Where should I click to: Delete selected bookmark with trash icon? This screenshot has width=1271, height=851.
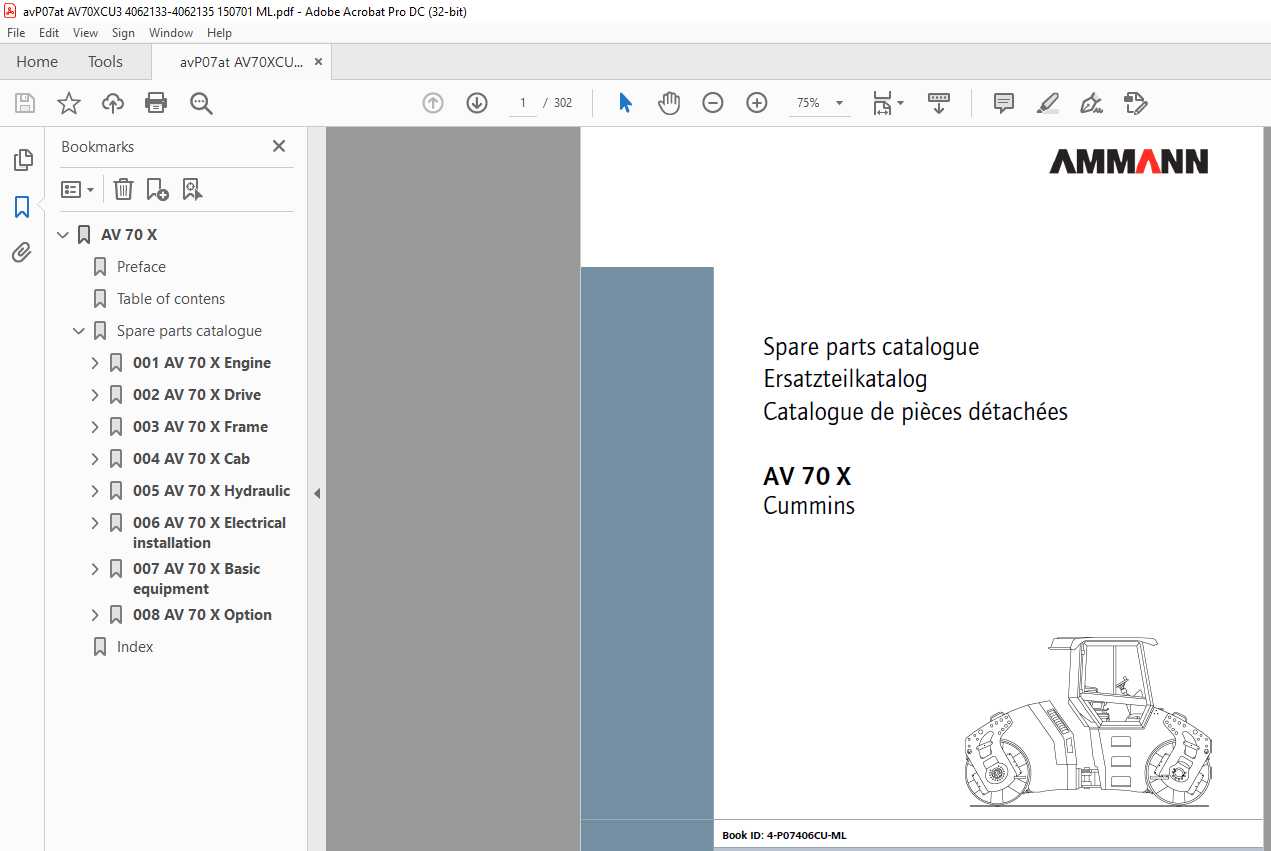point(123,189)
